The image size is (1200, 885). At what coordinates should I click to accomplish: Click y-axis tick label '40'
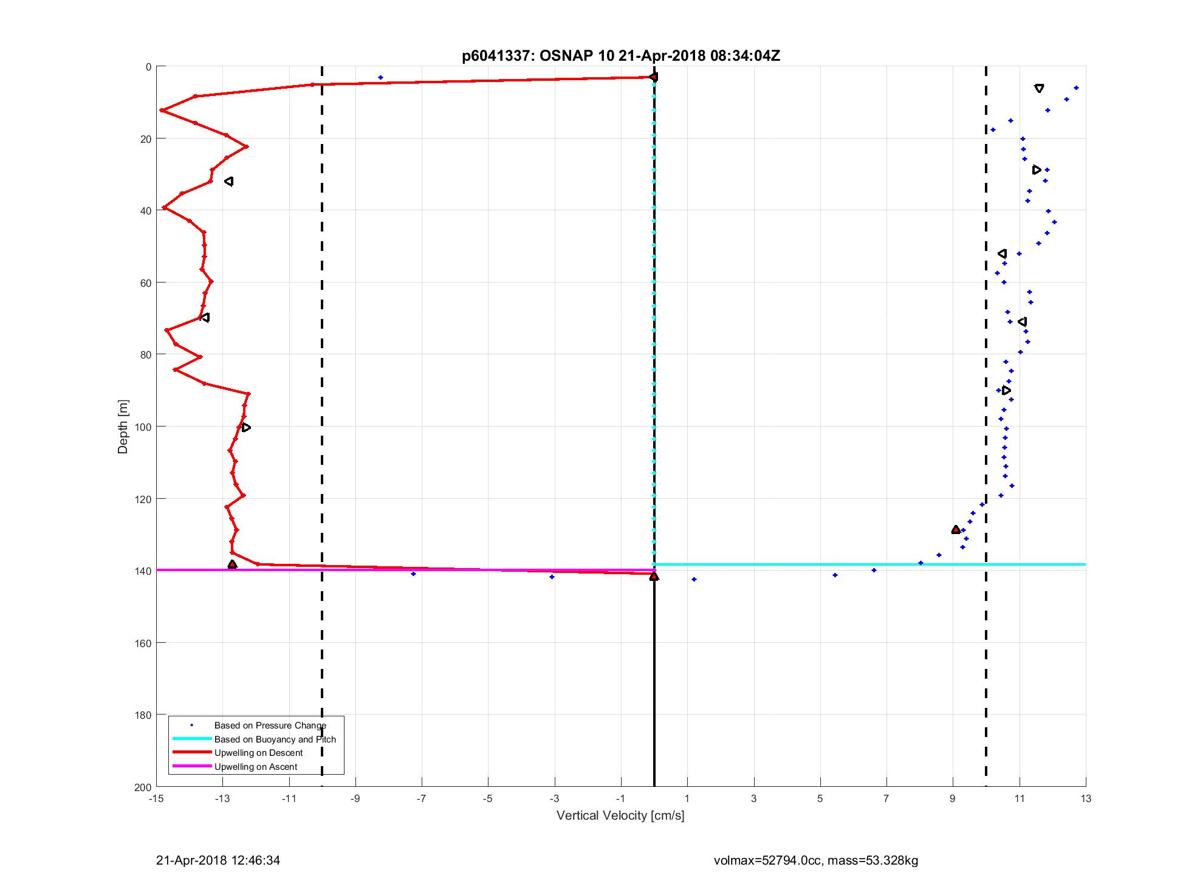tap(145, 211)
